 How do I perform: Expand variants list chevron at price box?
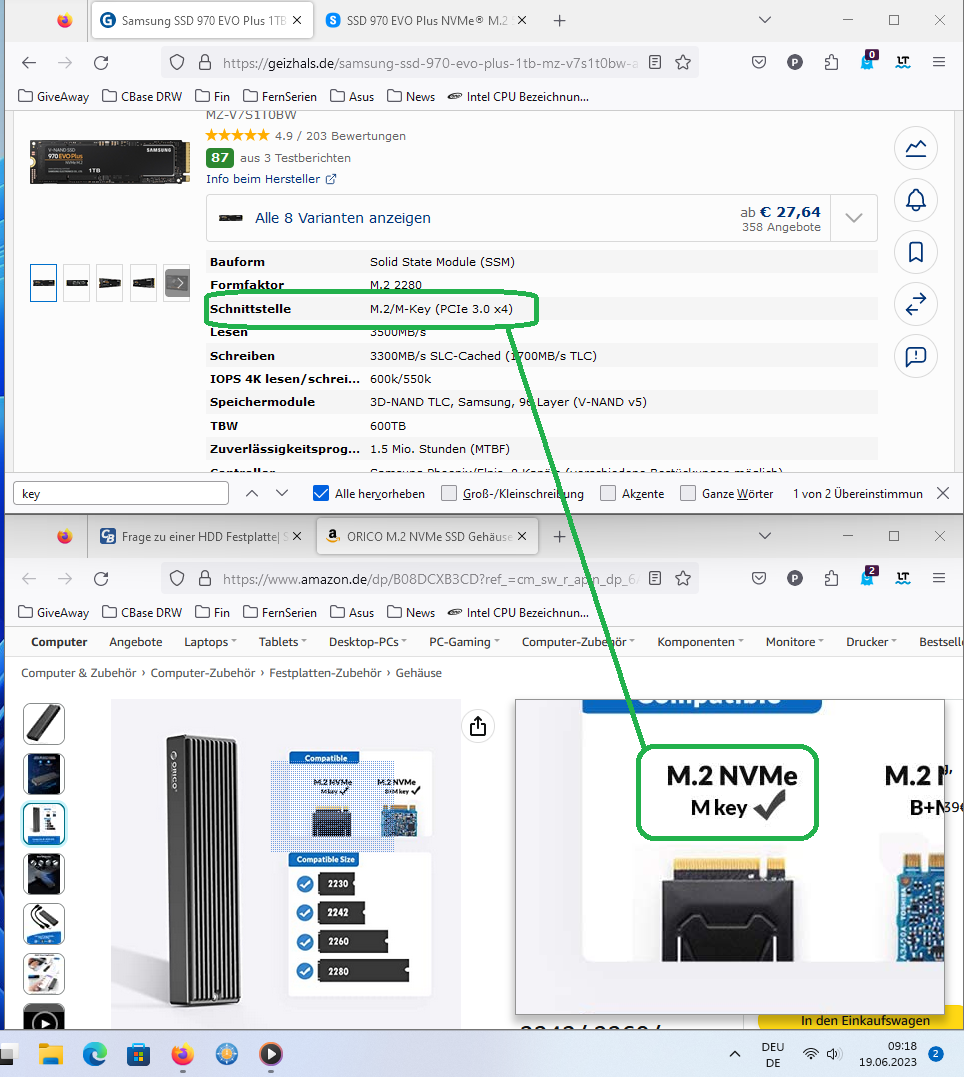point(853,218)
